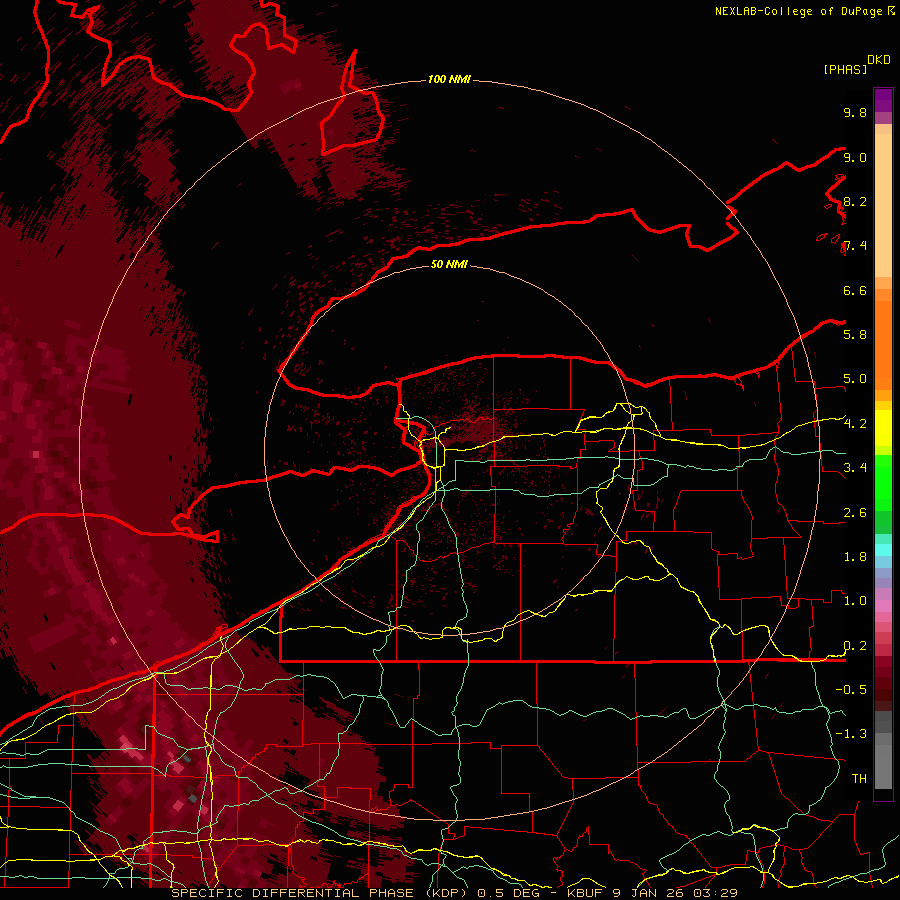
Task: Click the cyan segment of the color bar
Action: [x=883, y=549]
